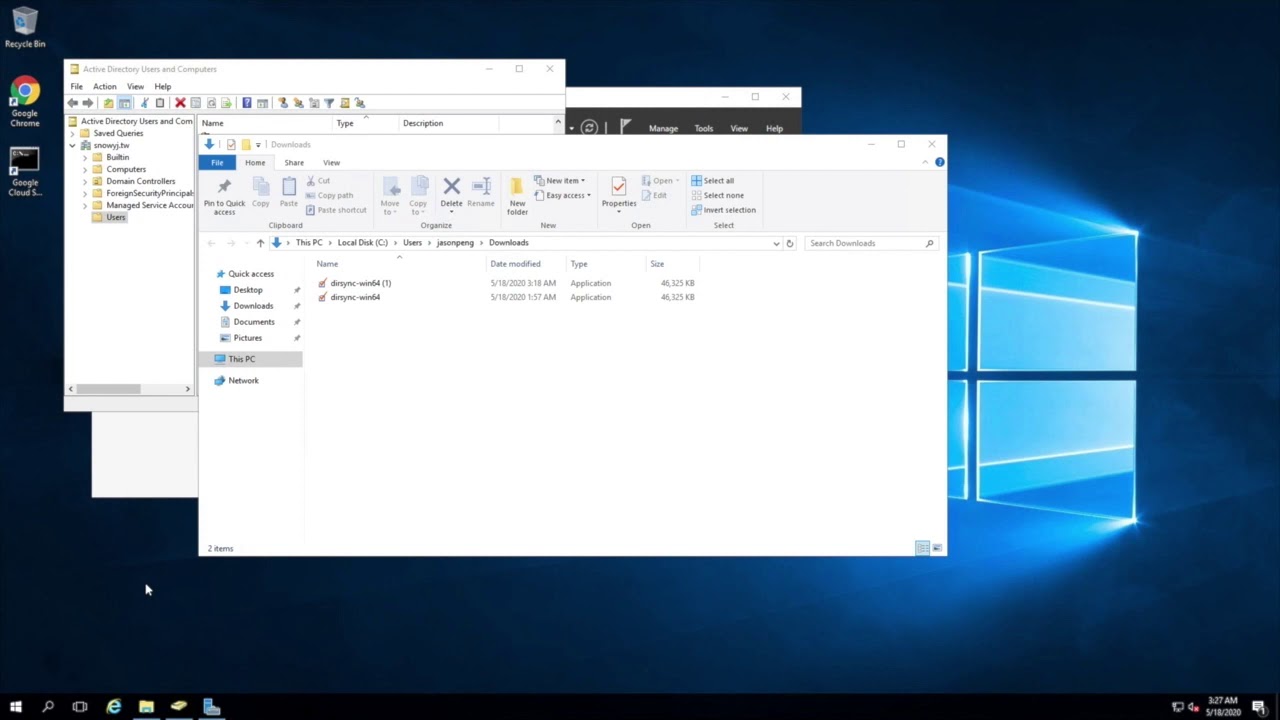1280x720 pixels.
Task: Click the Forward arrow in the Active Directory toolbar
Action: coord(88,103)
